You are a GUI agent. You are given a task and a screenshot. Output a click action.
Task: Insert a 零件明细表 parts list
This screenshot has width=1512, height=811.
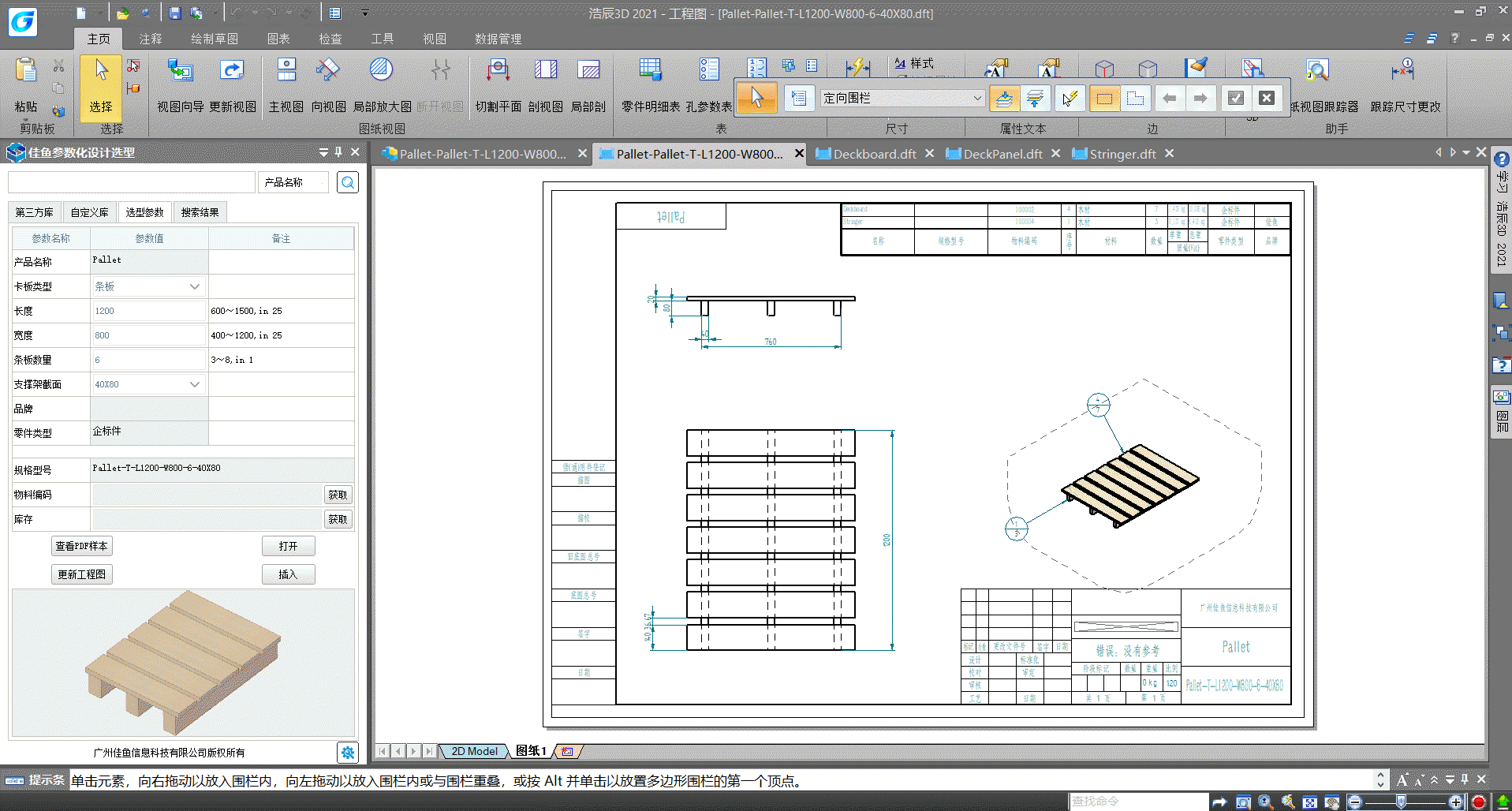tap(651, 85)
